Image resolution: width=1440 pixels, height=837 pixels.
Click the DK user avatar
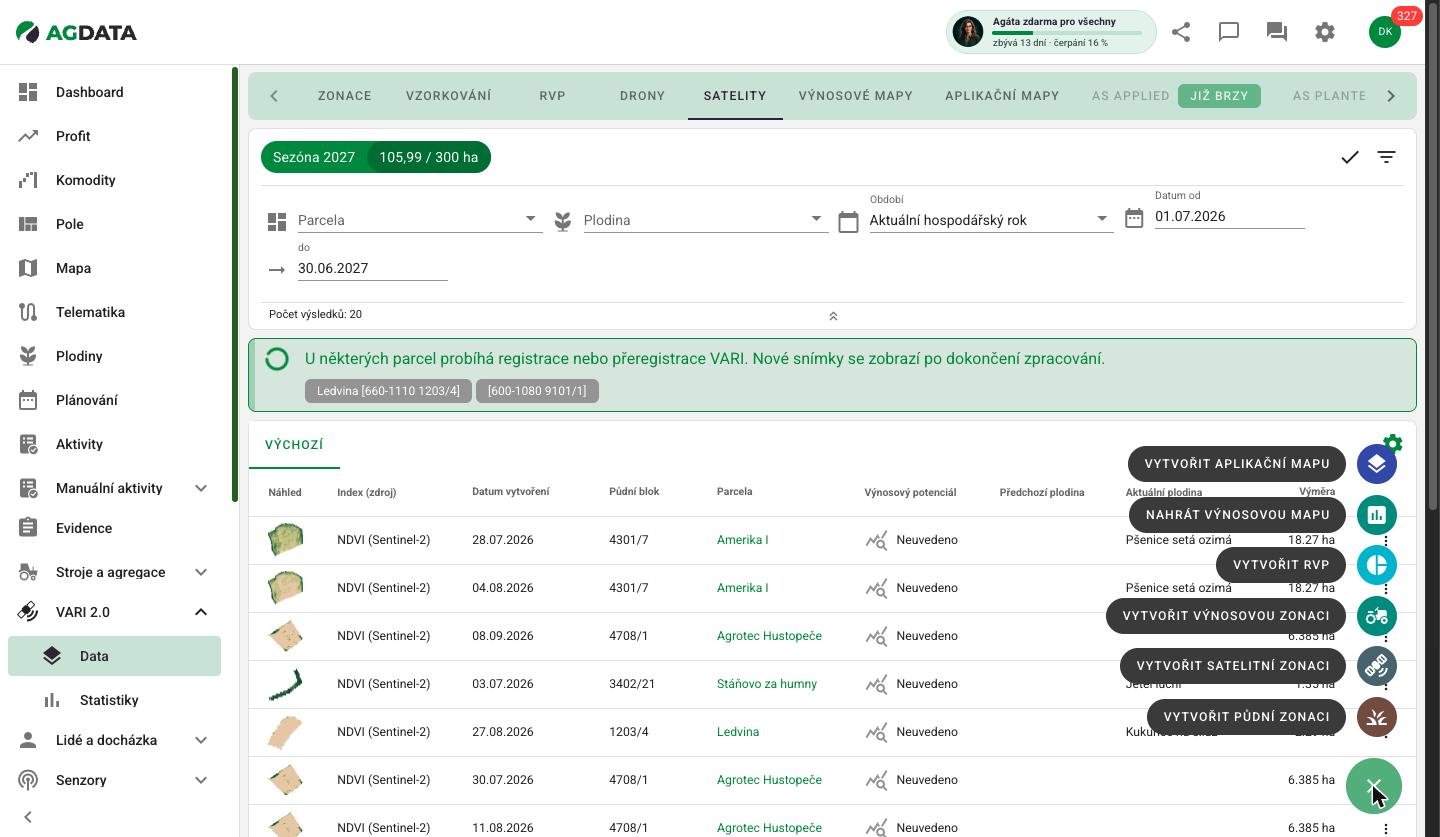point(1385,32)
